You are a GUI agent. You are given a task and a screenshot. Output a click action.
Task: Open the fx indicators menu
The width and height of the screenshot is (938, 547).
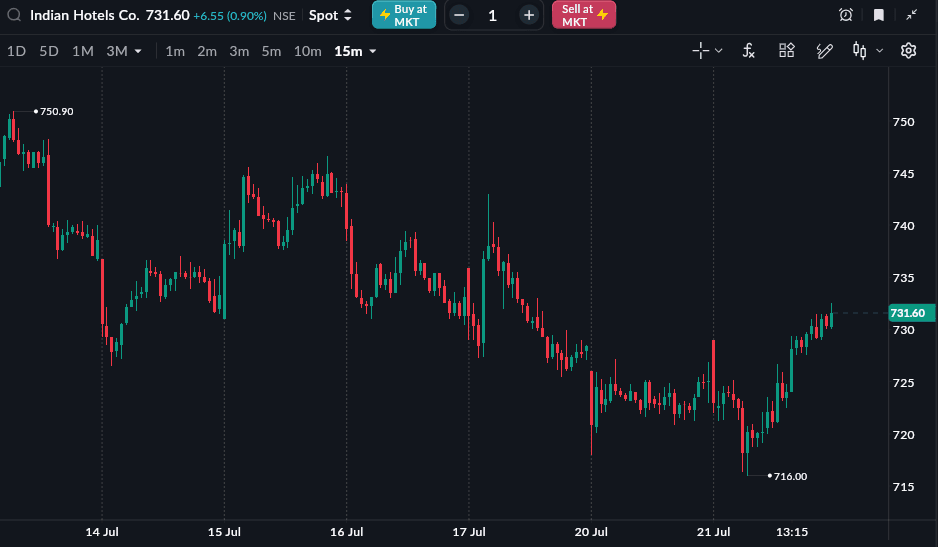[748, 51]
